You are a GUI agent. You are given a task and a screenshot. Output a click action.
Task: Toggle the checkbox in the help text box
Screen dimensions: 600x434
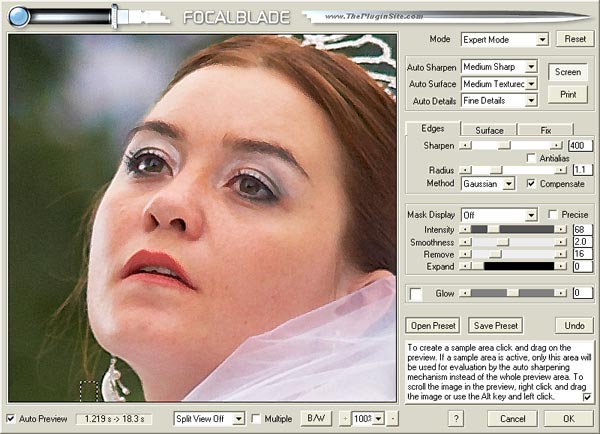click(587, 397)
